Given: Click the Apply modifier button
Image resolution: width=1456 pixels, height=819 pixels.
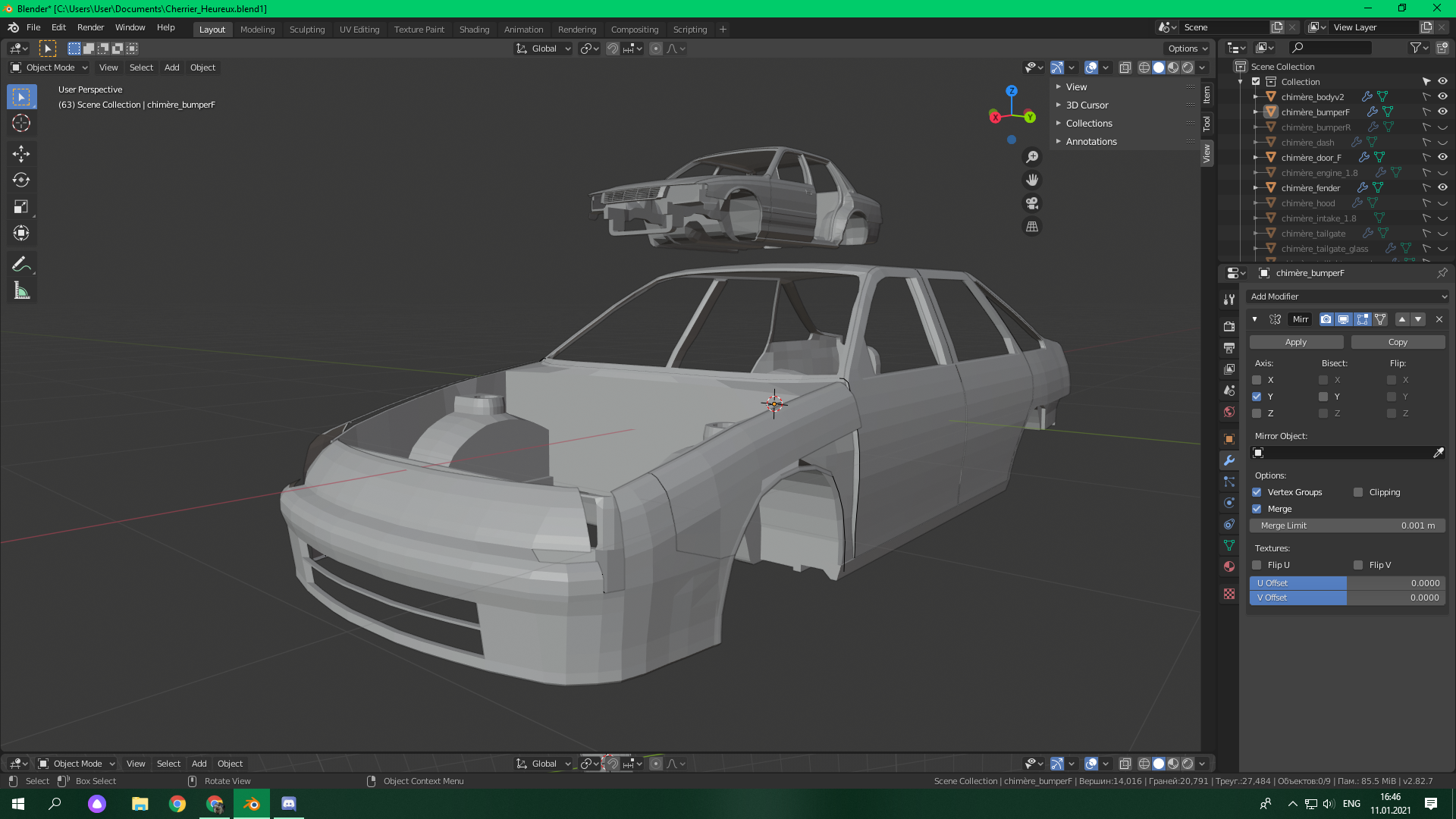Looking at the screenshot, I should (1295, 342).
